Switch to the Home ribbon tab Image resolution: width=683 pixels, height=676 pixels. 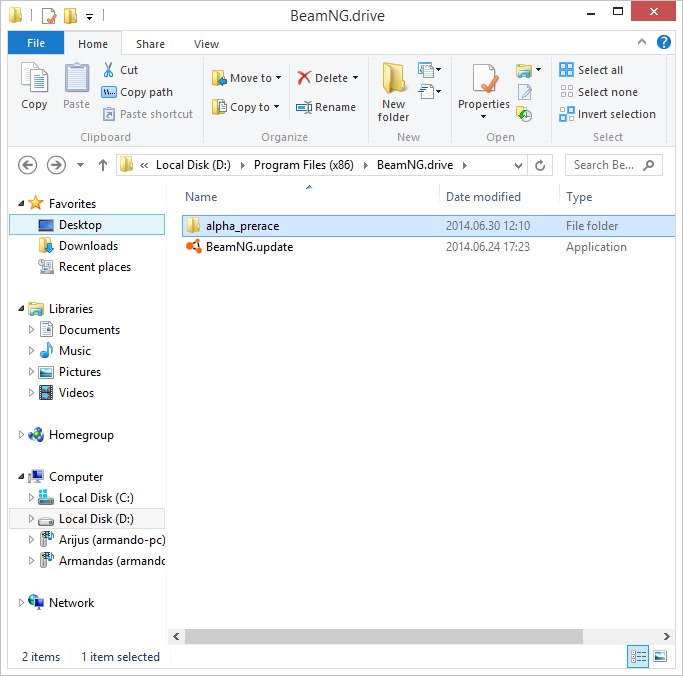pos(93,44)
